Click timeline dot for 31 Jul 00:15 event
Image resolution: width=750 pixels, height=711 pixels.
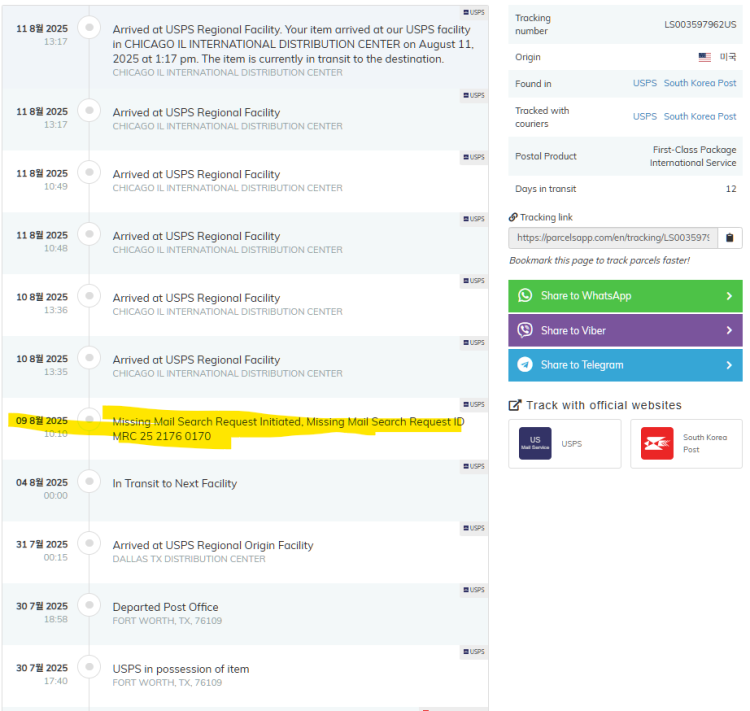click(89, 543)
